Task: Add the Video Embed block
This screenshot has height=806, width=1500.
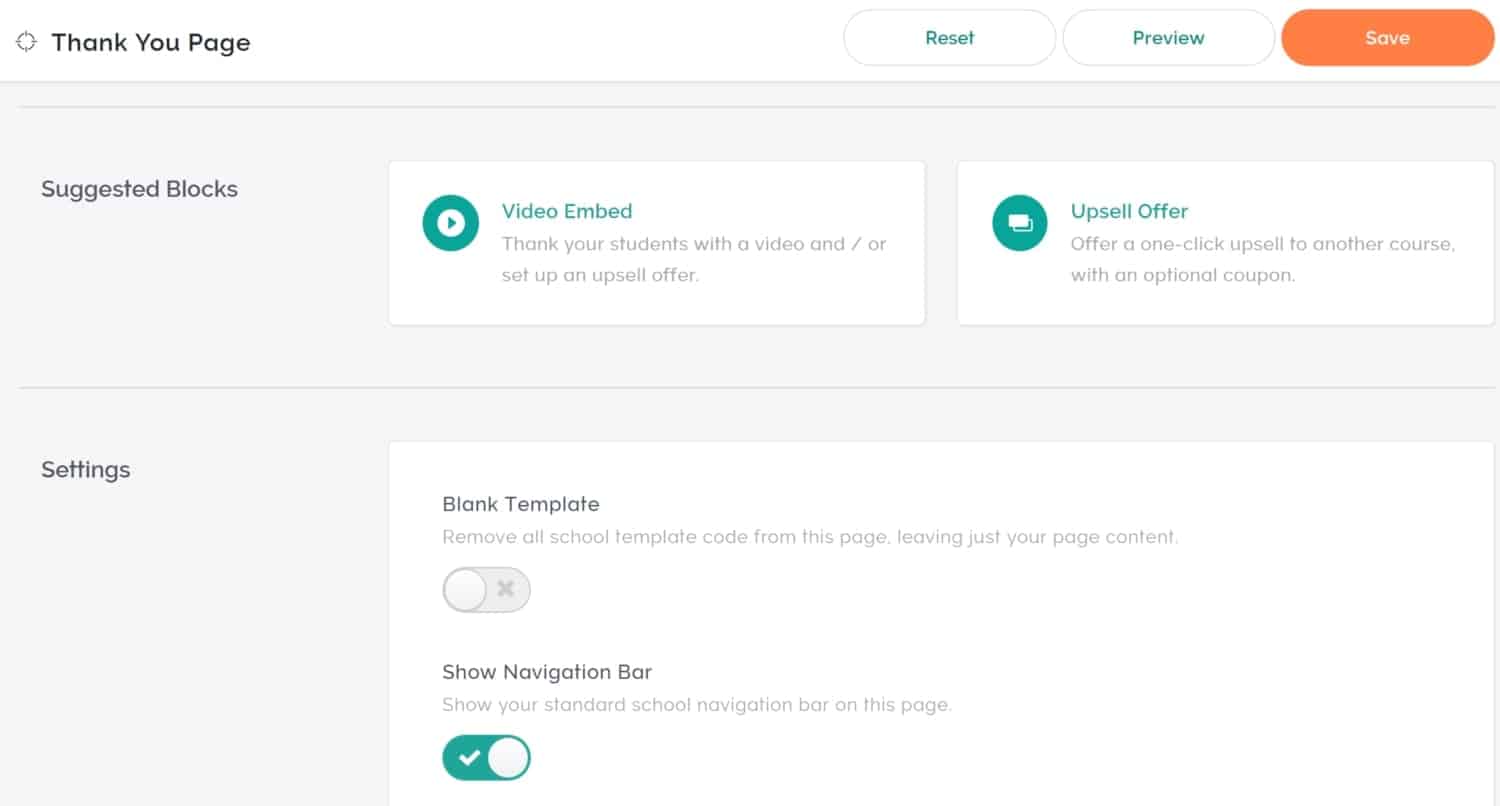Action: point(657,243)
